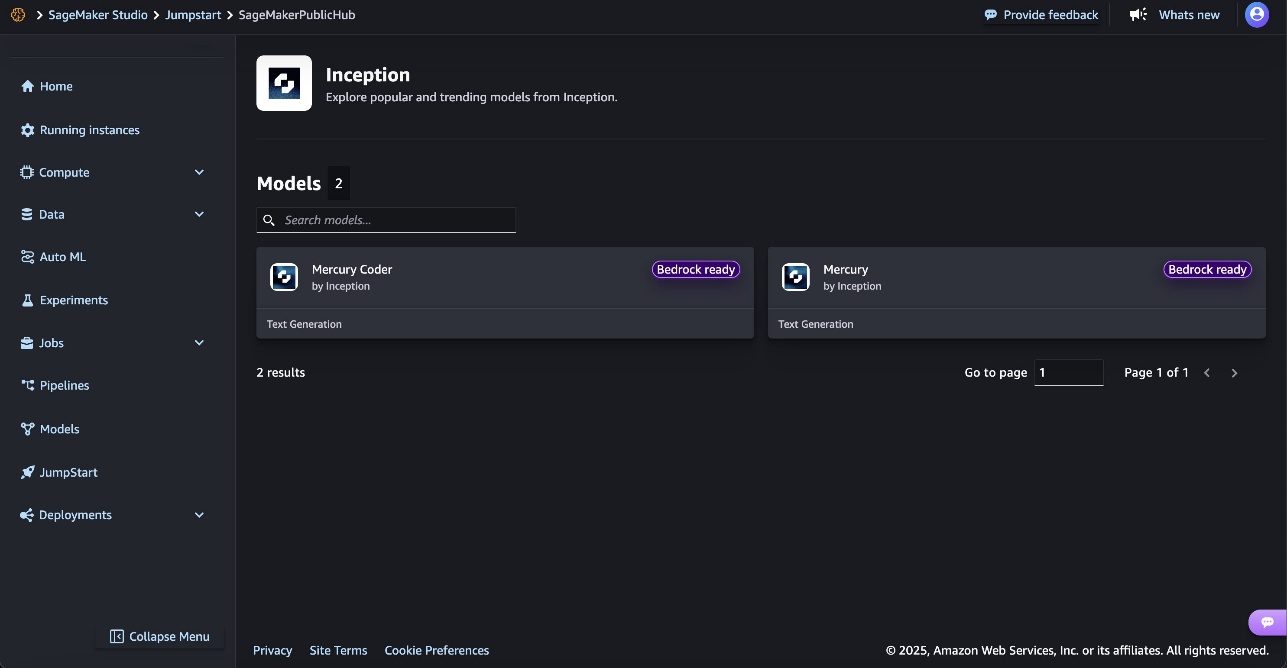Click the Inception provider logo
Viewport: 1287px width, 668px height.
point(284,83)
